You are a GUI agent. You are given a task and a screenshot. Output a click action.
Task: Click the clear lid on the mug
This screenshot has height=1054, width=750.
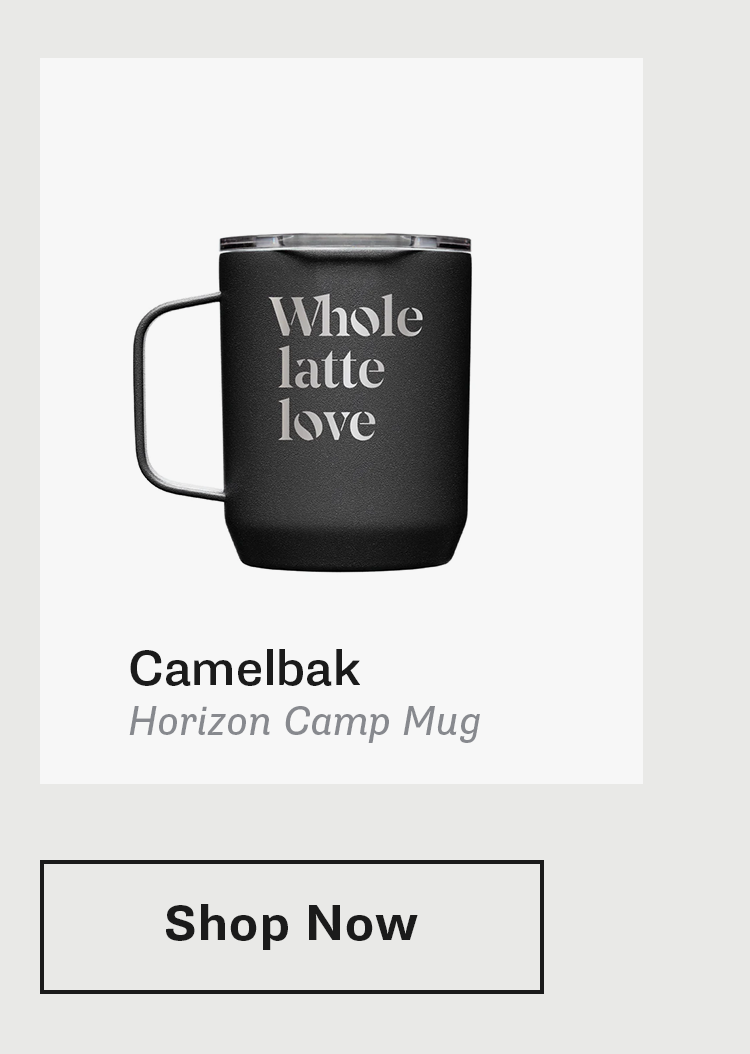coord(345,242)
